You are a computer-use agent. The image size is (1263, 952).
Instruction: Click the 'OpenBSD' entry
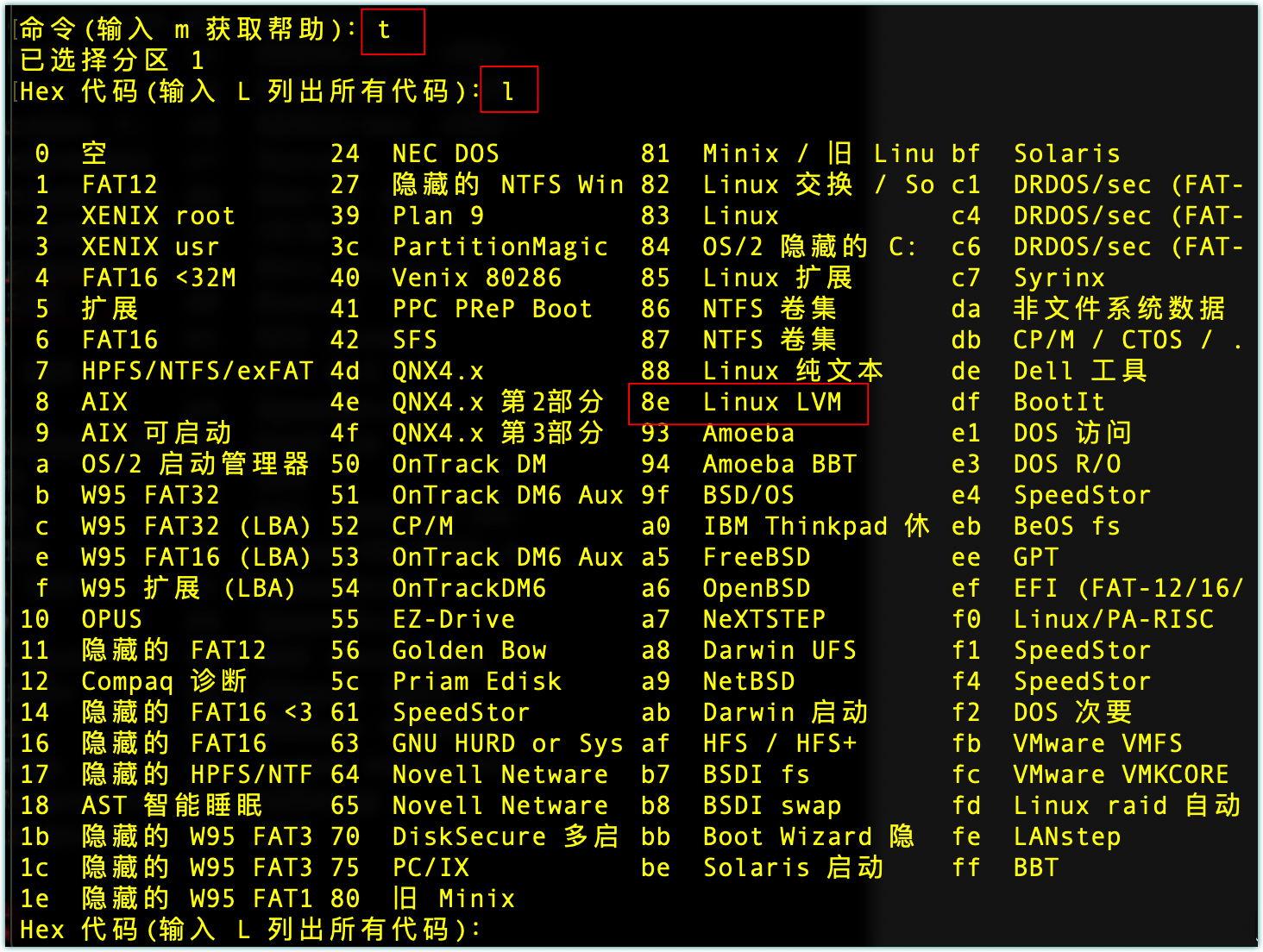pyautogui.click(x=757, y=588)
